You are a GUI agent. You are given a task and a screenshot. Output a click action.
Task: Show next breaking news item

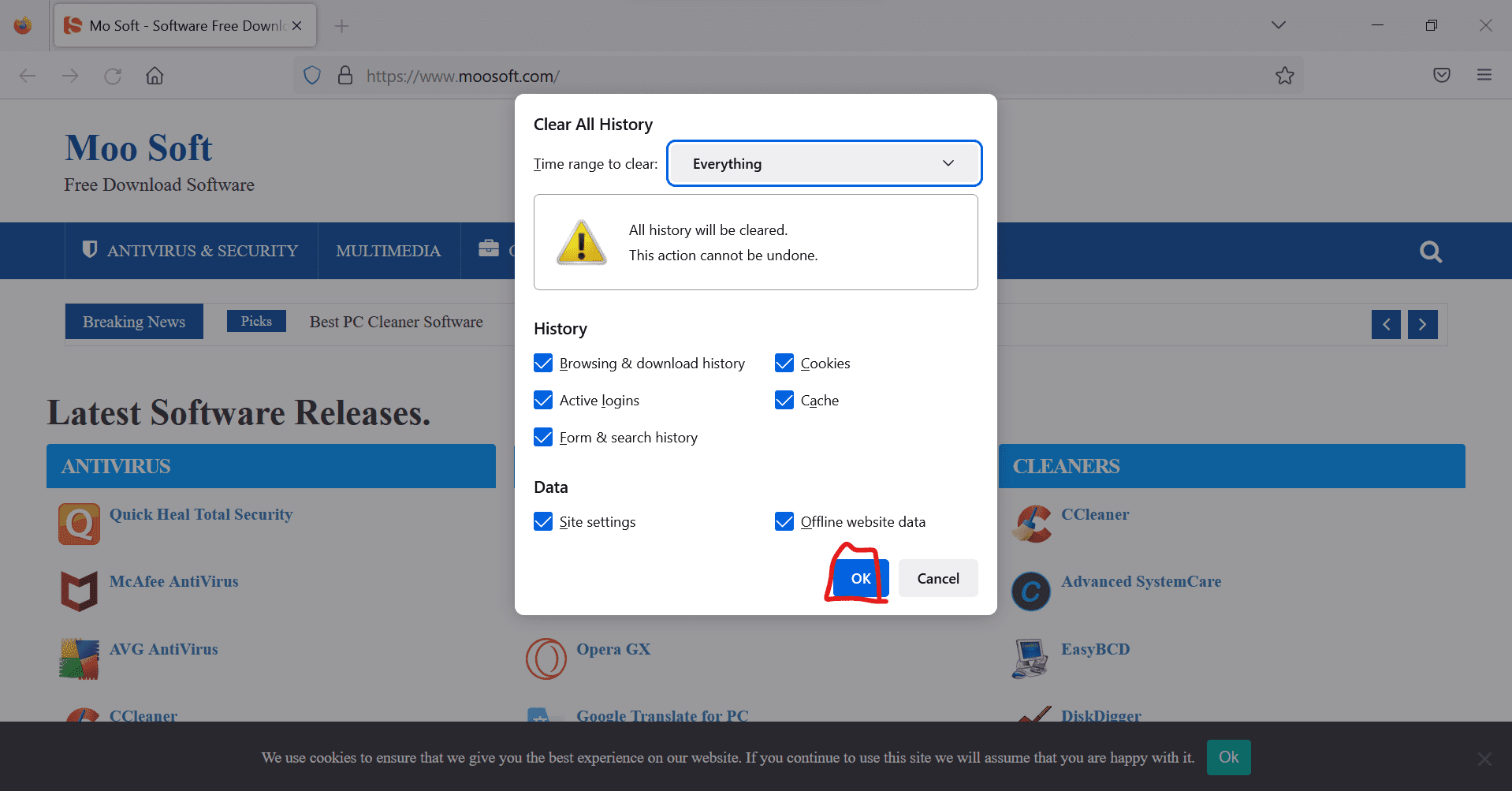(1423, 324)
